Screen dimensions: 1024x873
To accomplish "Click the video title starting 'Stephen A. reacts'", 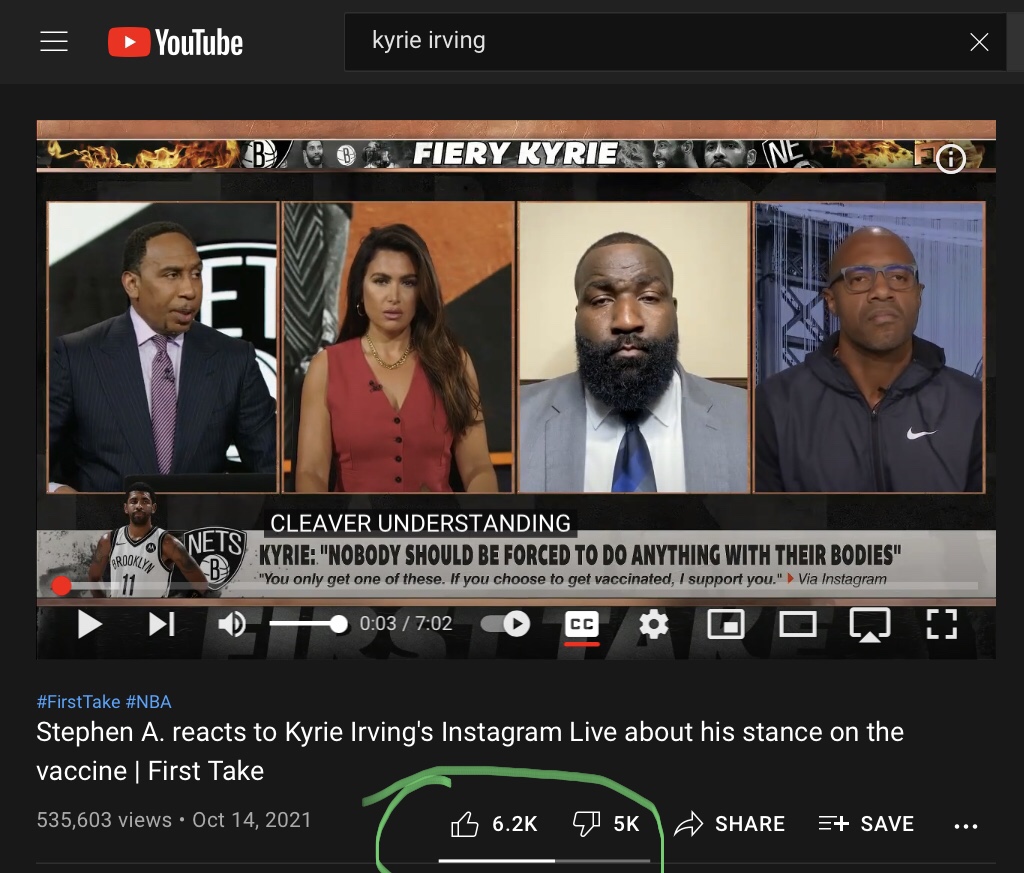I will [x=470, y=751].
